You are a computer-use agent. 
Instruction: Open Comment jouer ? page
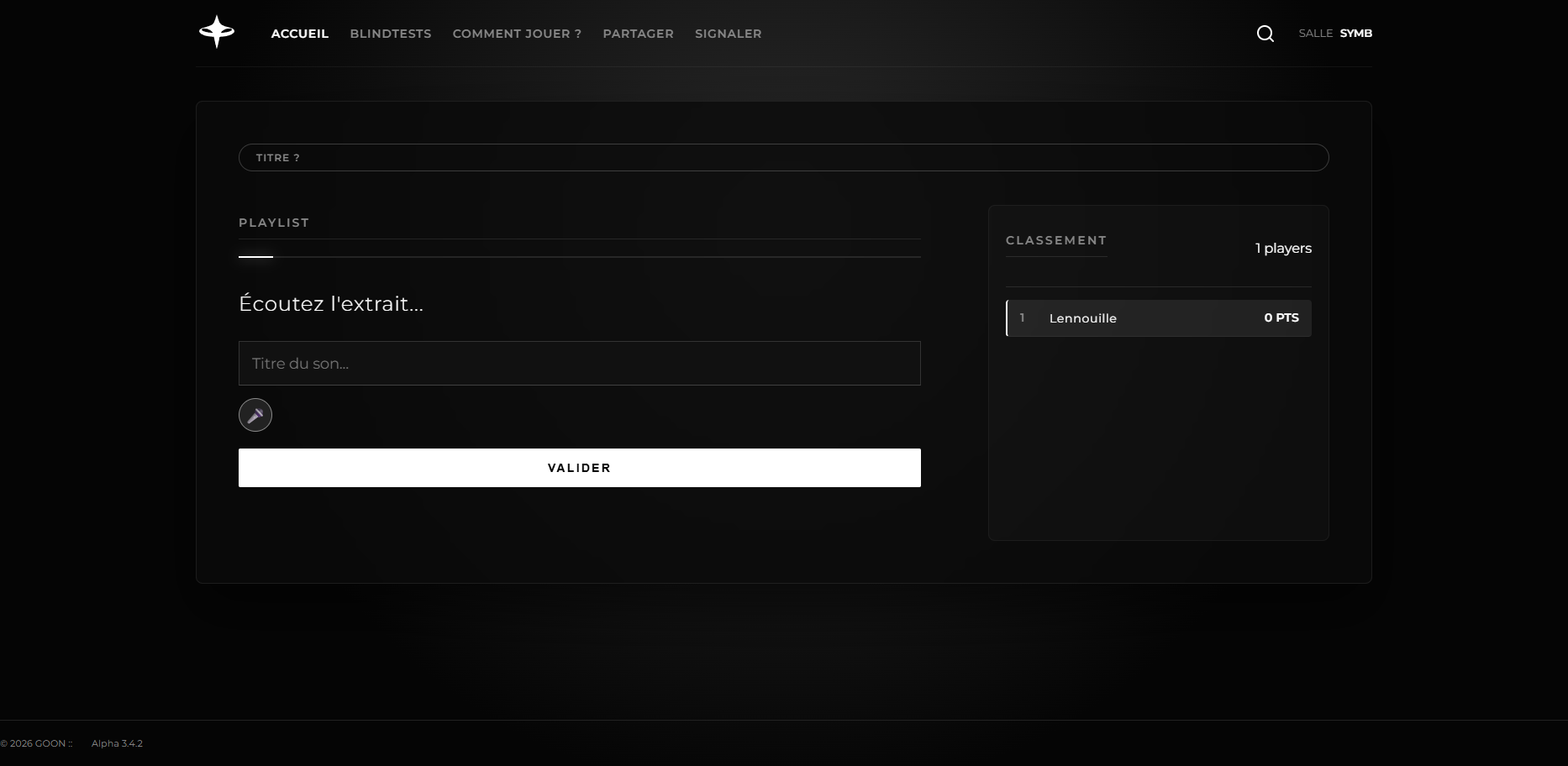point(517,34)
